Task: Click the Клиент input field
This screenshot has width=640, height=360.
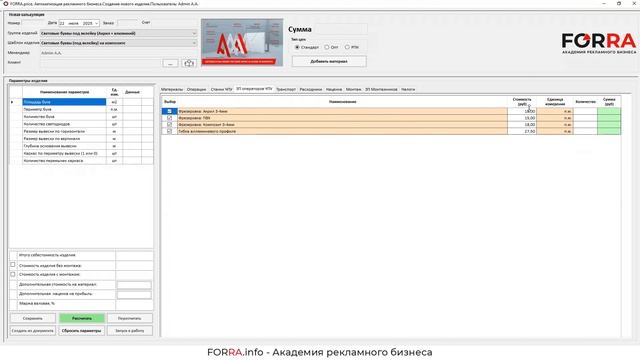Action: tap(100, 63)
